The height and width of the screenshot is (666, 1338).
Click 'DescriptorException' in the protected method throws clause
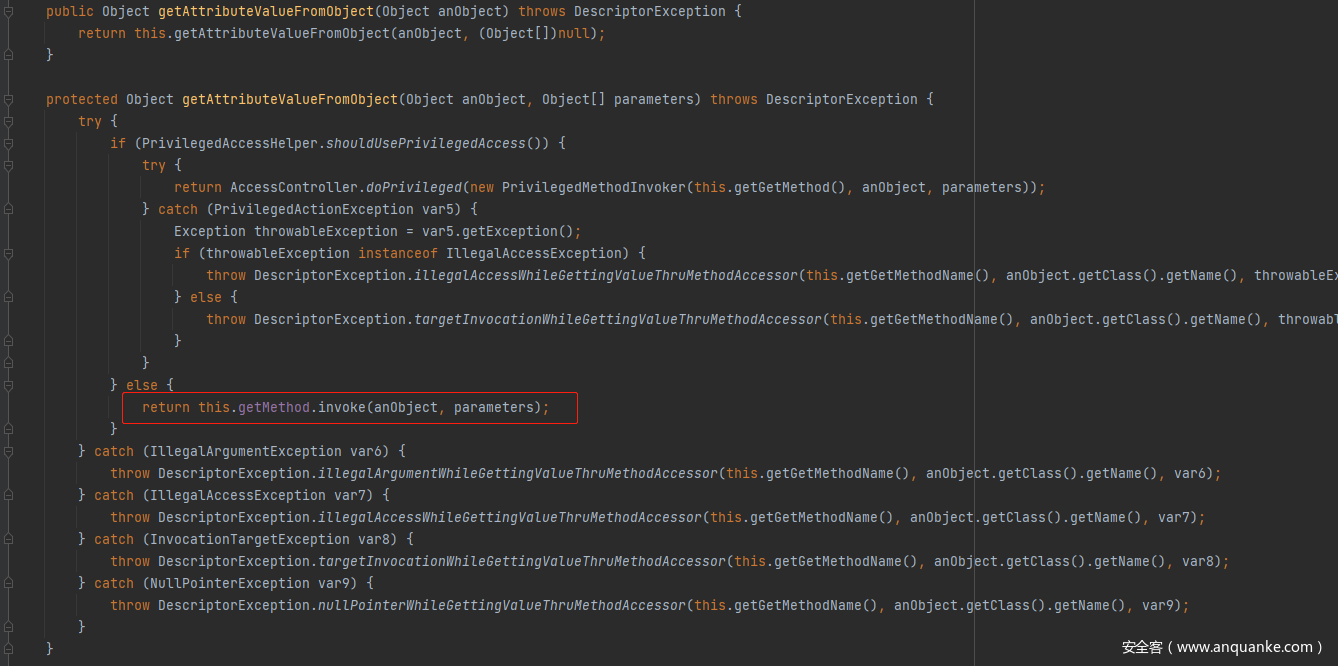(x=842, y=99)
